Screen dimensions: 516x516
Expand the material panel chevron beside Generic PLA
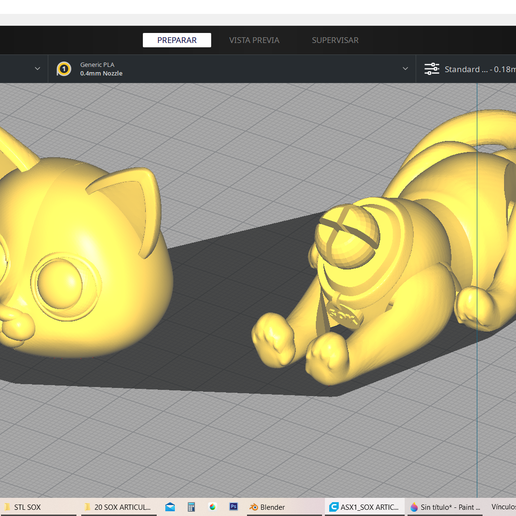(x=405, y=69)
